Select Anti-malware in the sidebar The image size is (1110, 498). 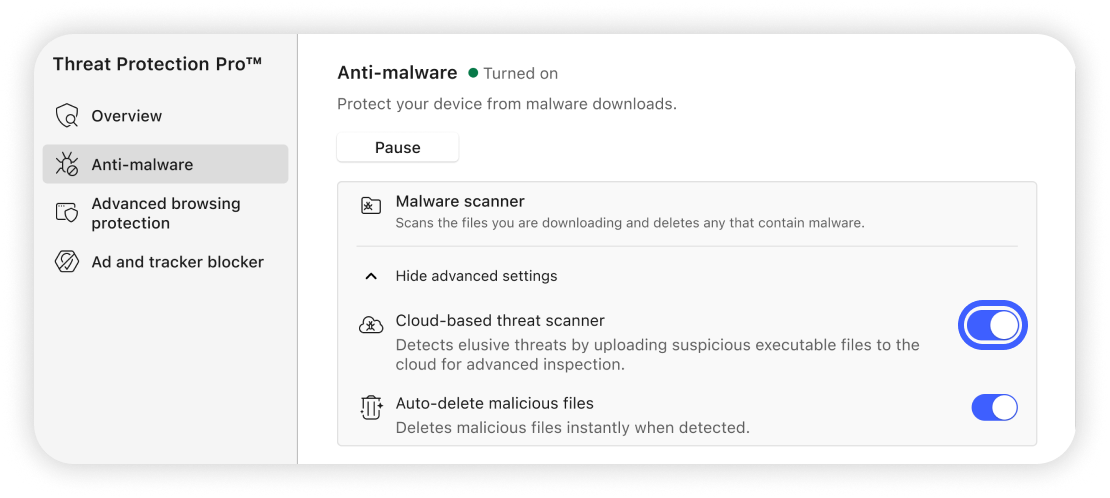142,165
